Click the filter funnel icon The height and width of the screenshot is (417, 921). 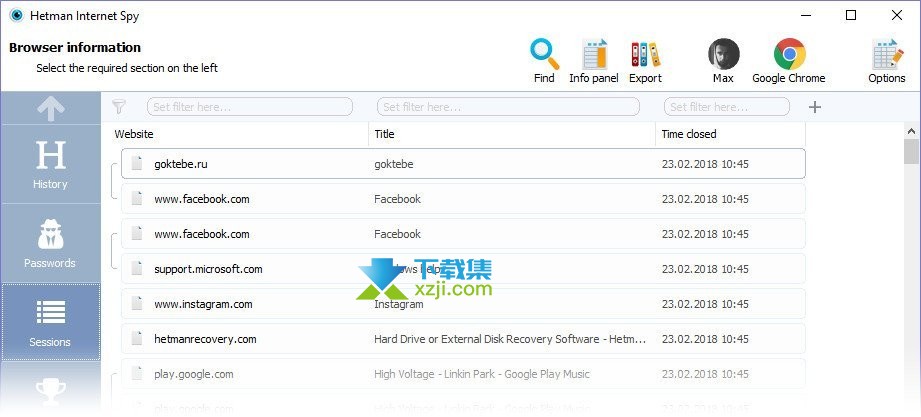(119, 106)
